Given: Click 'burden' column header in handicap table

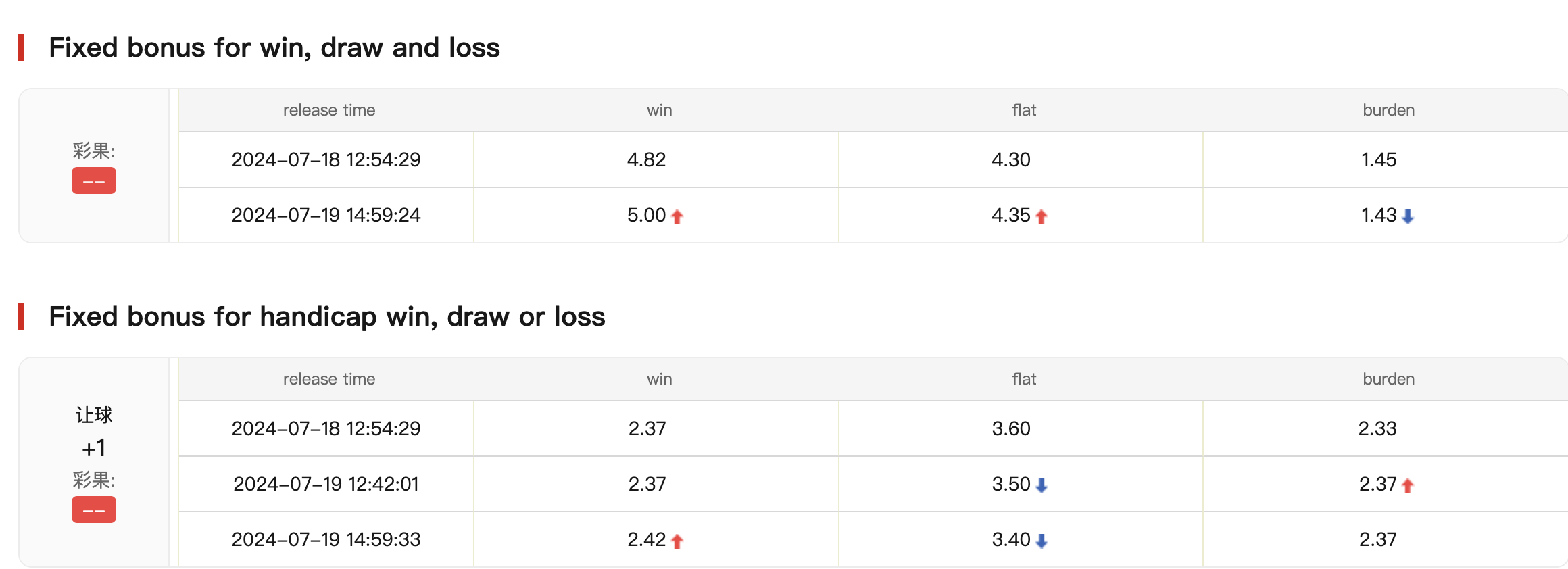Looking at the screenshot, I should (1388, 379).
